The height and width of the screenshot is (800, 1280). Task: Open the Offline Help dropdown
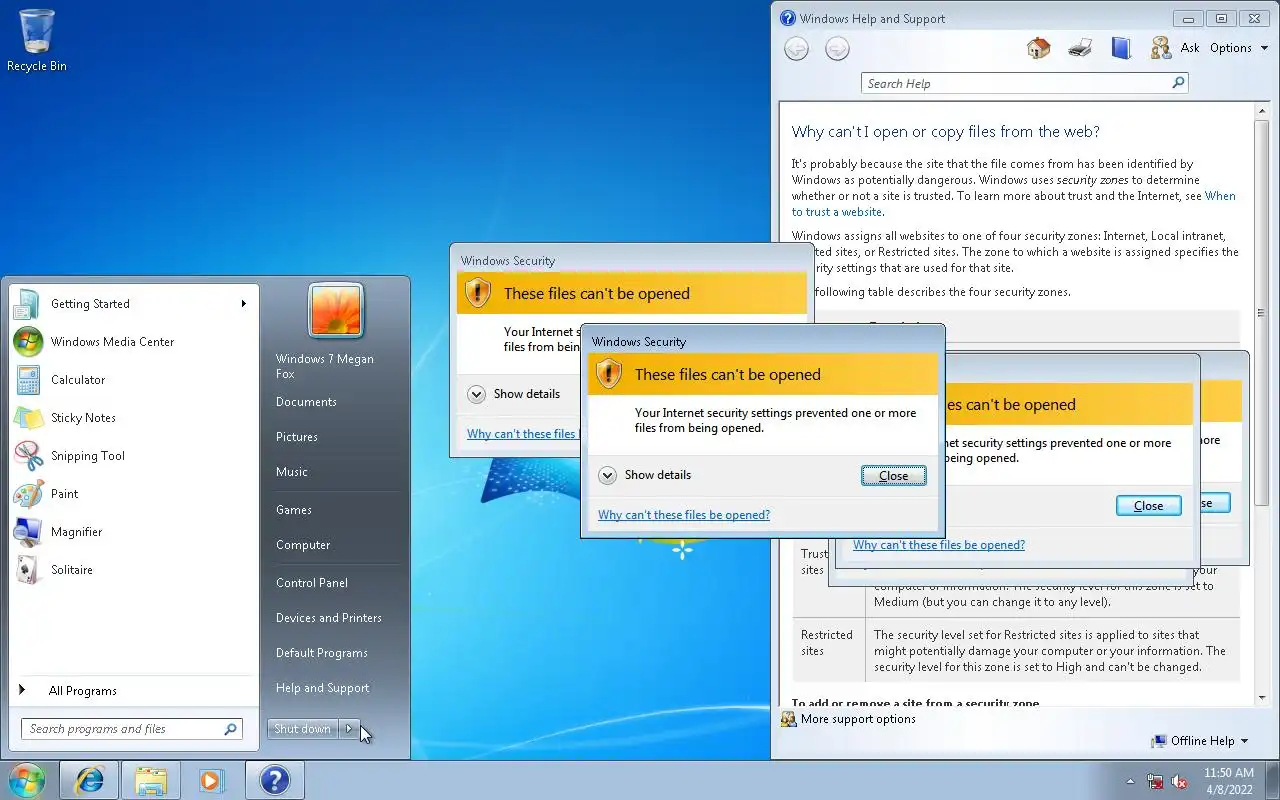1200,741
